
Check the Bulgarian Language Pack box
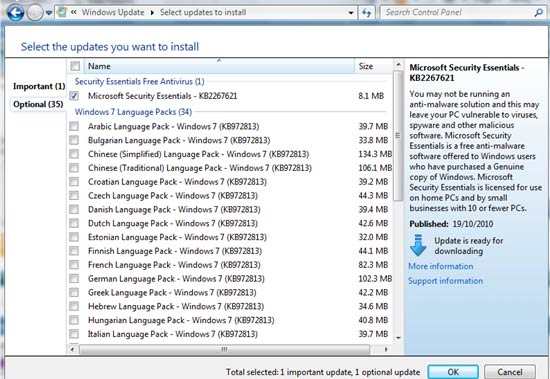click(x=74, y=140)
